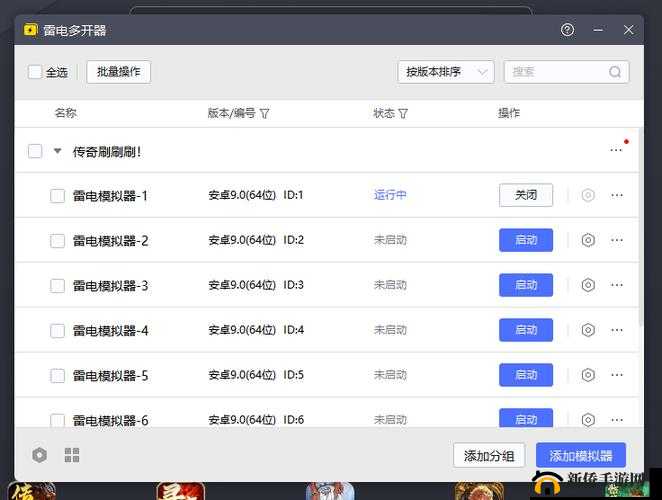The height and width of the screenshot is (500, 662).
Task: Click the LDMultiPlayer yellow logo icon
Action: 30,30
